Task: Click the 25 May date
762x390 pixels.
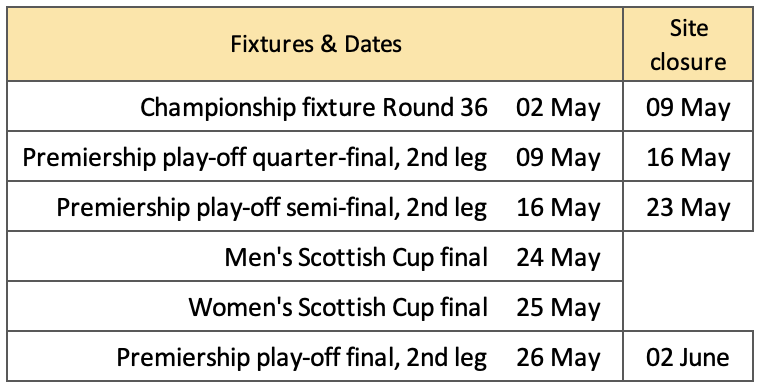Action: coord(558,308)
